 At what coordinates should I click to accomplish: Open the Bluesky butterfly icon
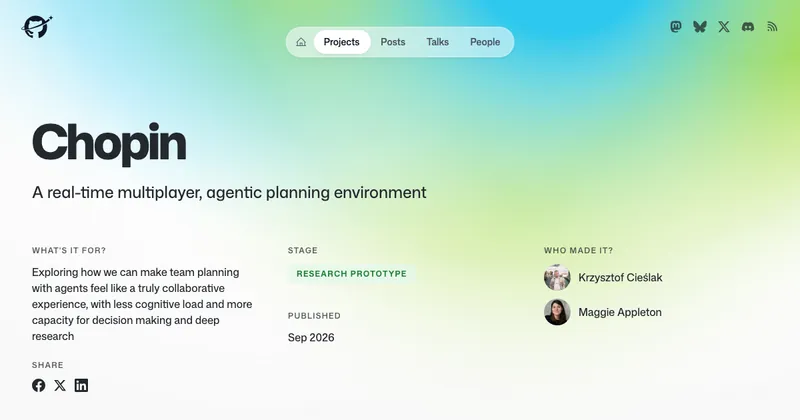pos(700,27)
